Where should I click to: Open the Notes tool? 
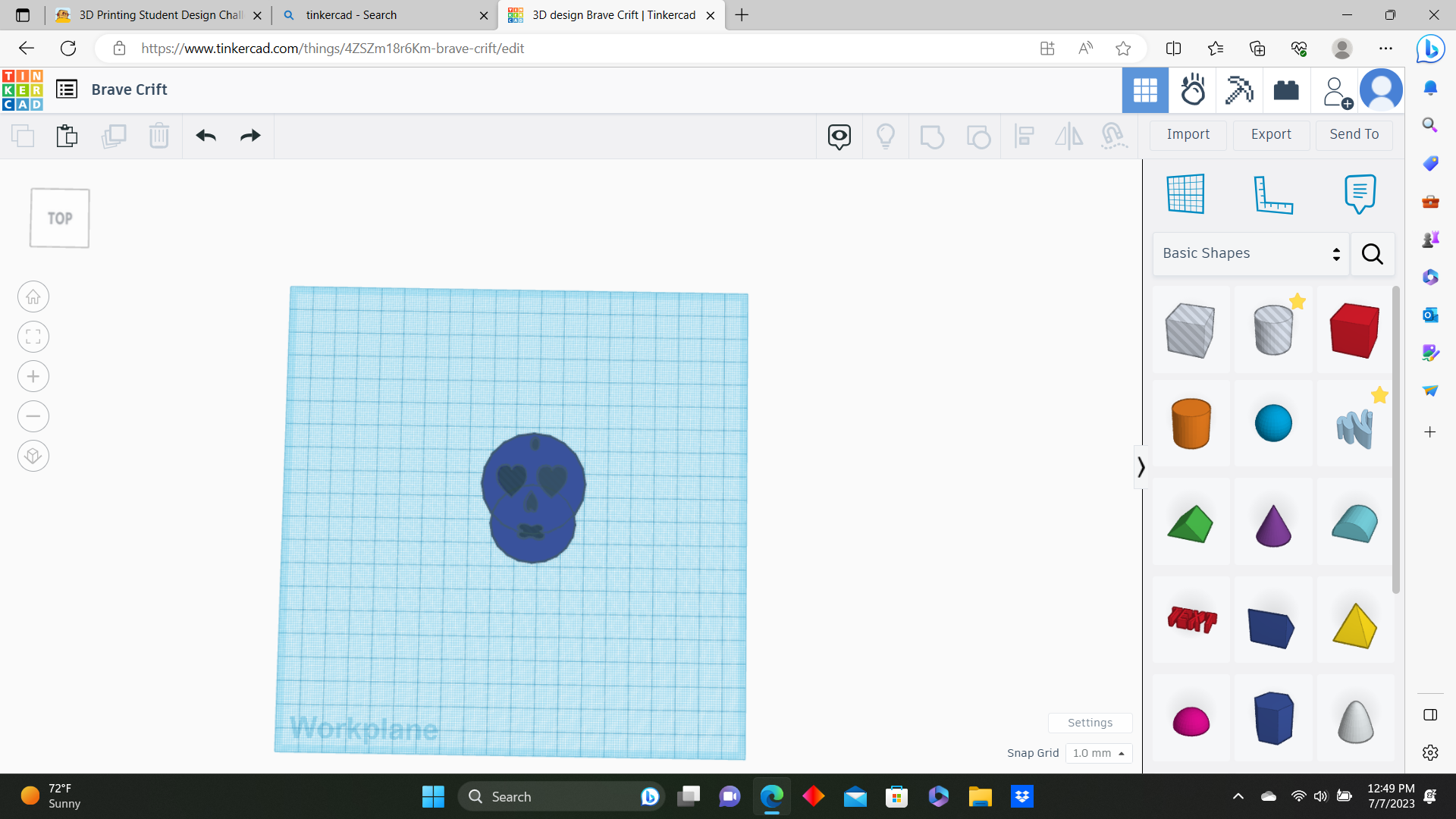1358,194
